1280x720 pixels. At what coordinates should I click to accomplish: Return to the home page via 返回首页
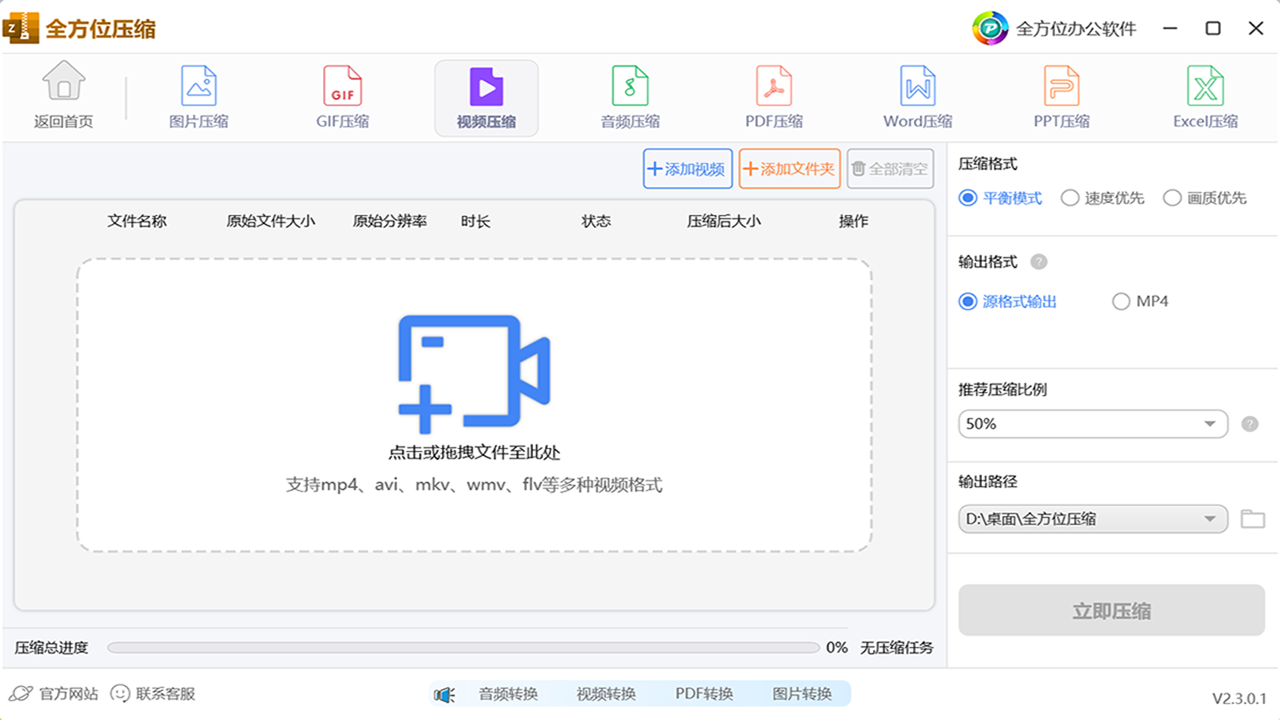[x=64, y=97]
